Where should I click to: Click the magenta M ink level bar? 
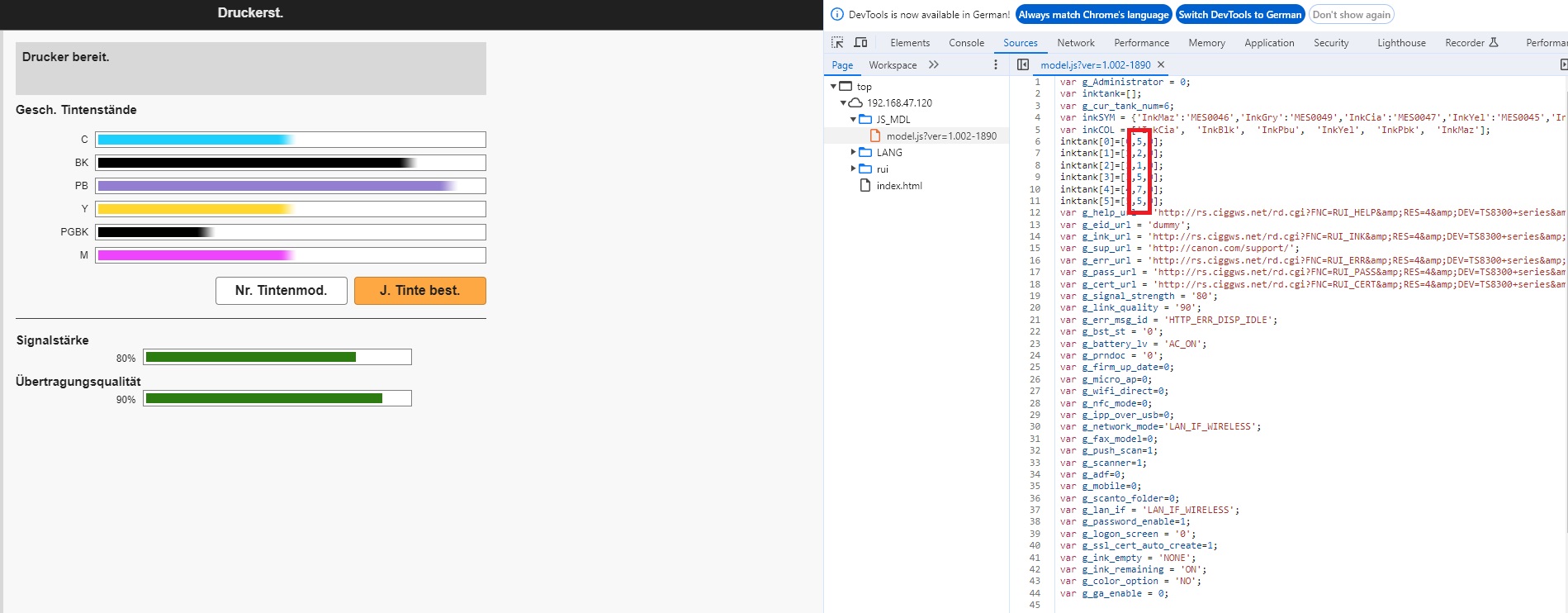[290, 255]
